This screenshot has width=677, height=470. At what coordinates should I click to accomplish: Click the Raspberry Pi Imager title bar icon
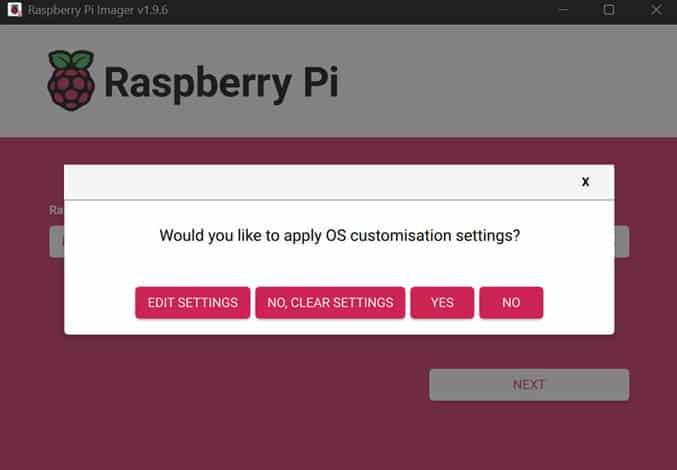(13, 10)
